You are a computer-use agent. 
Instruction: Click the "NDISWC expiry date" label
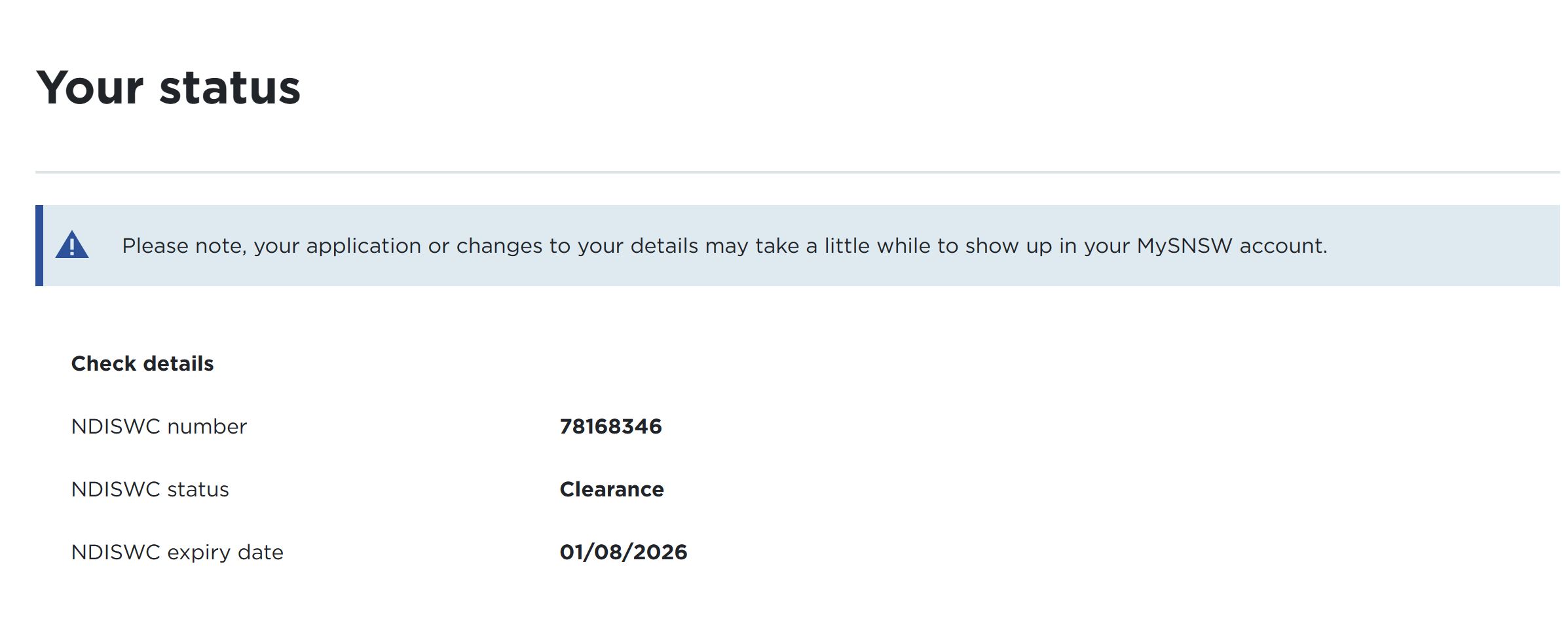coord(177,552)
